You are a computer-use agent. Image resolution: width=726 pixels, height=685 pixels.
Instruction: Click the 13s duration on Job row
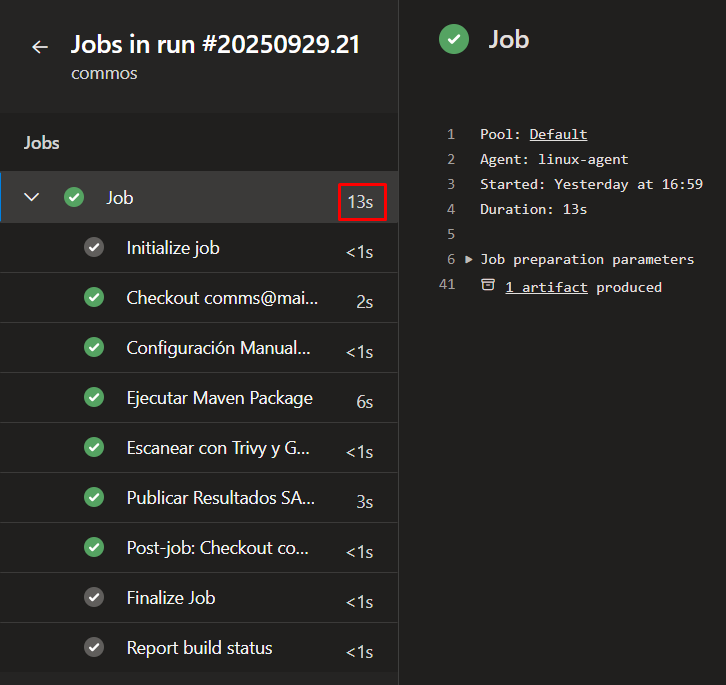point(360,202)
